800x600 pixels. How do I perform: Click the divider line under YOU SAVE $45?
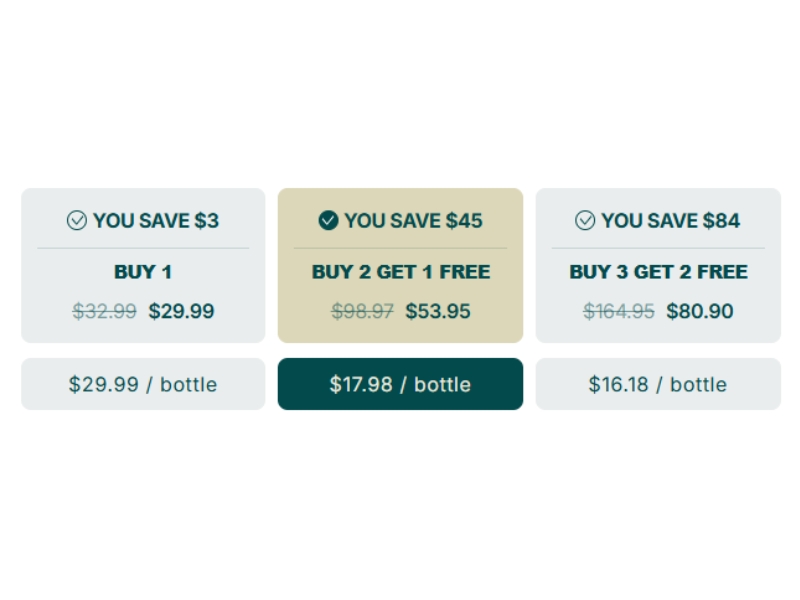tap(400, 248)
